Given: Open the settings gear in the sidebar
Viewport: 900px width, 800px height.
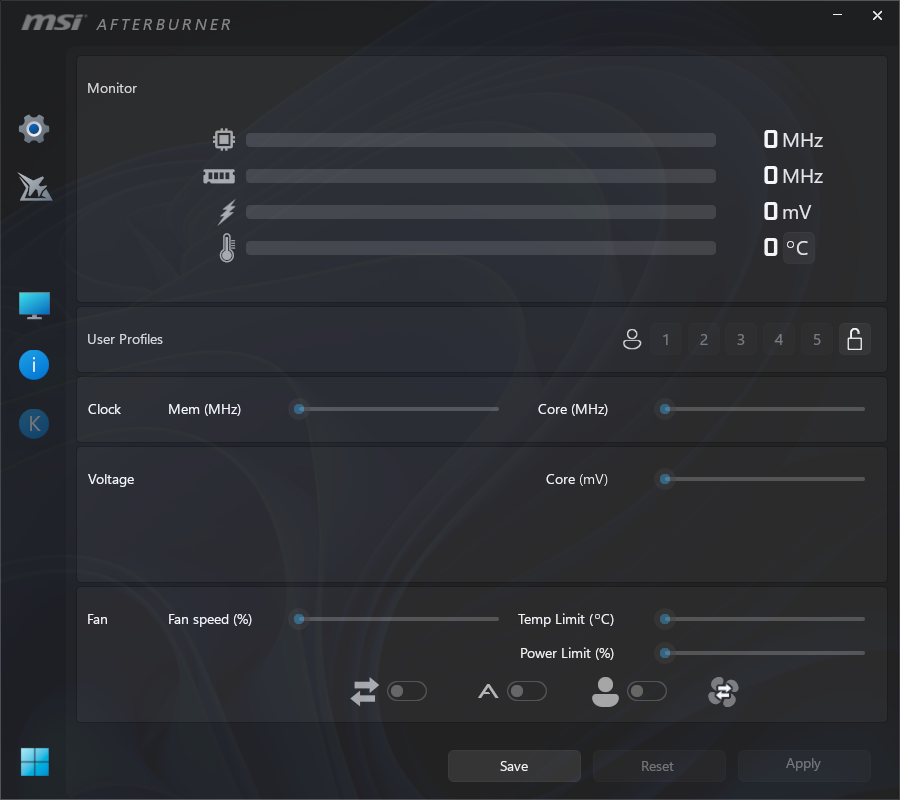Looking at the screenshot, I should click(34, 129).
